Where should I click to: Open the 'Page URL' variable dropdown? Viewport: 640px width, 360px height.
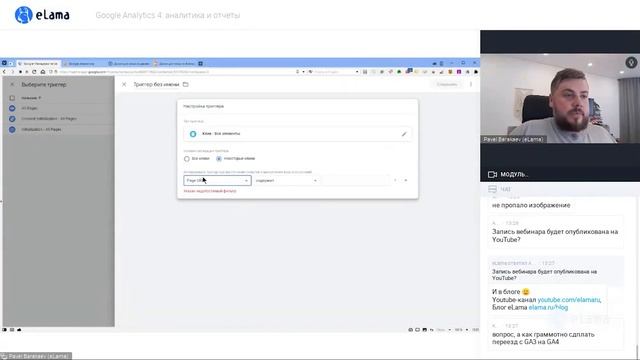click(x=217, y=180)
